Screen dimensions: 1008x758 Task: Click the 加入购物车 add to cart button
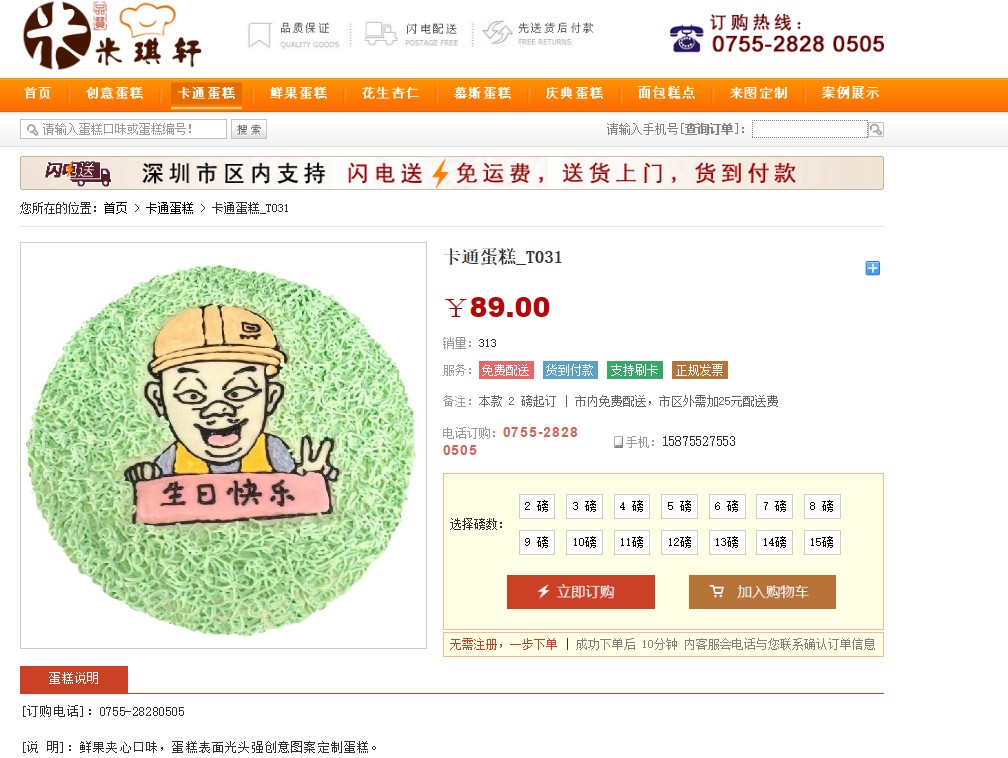(x=762, y=591)
